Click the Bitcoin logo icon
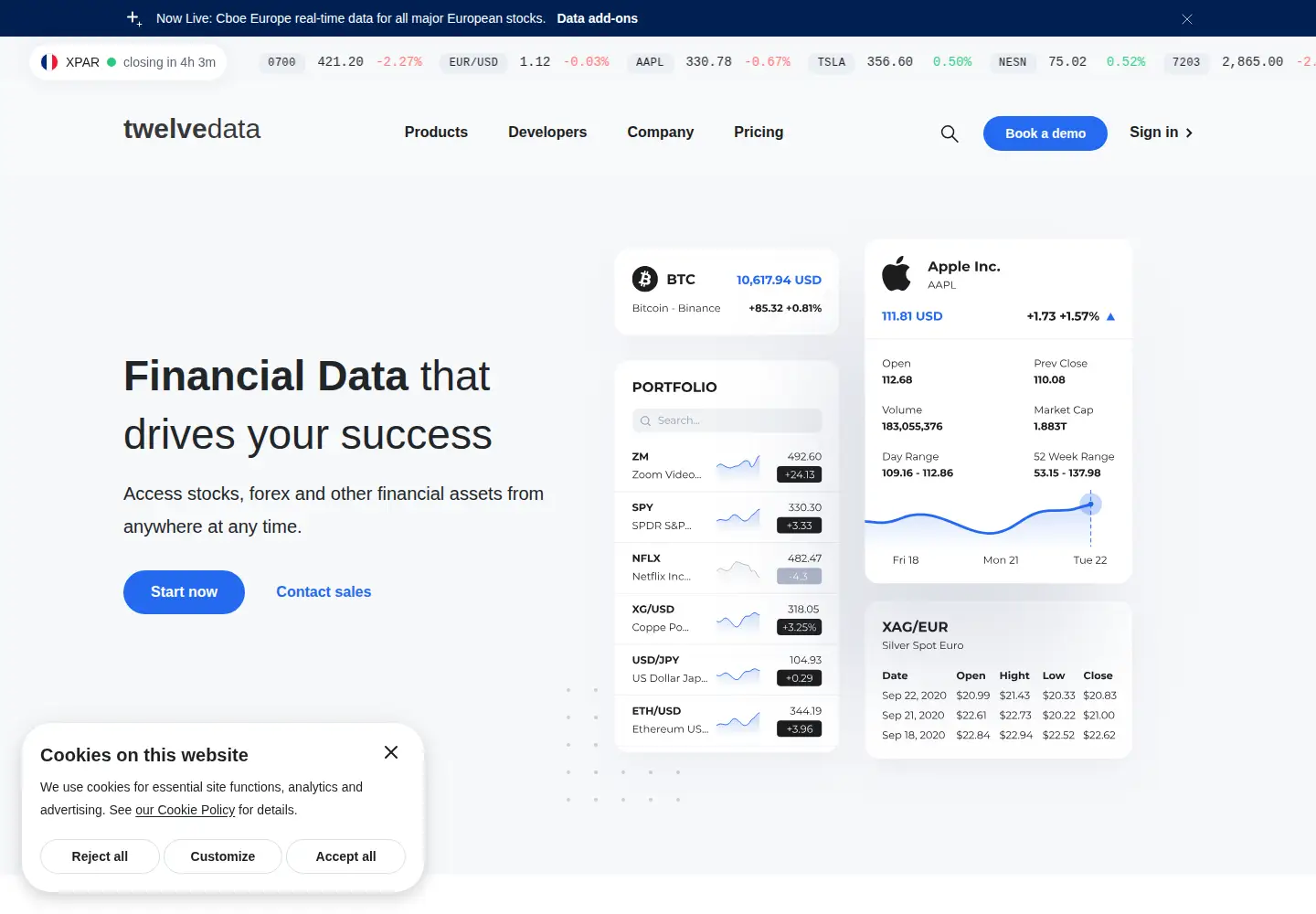1316x914 pixels. pyautogui.click(x=645, y=279)
